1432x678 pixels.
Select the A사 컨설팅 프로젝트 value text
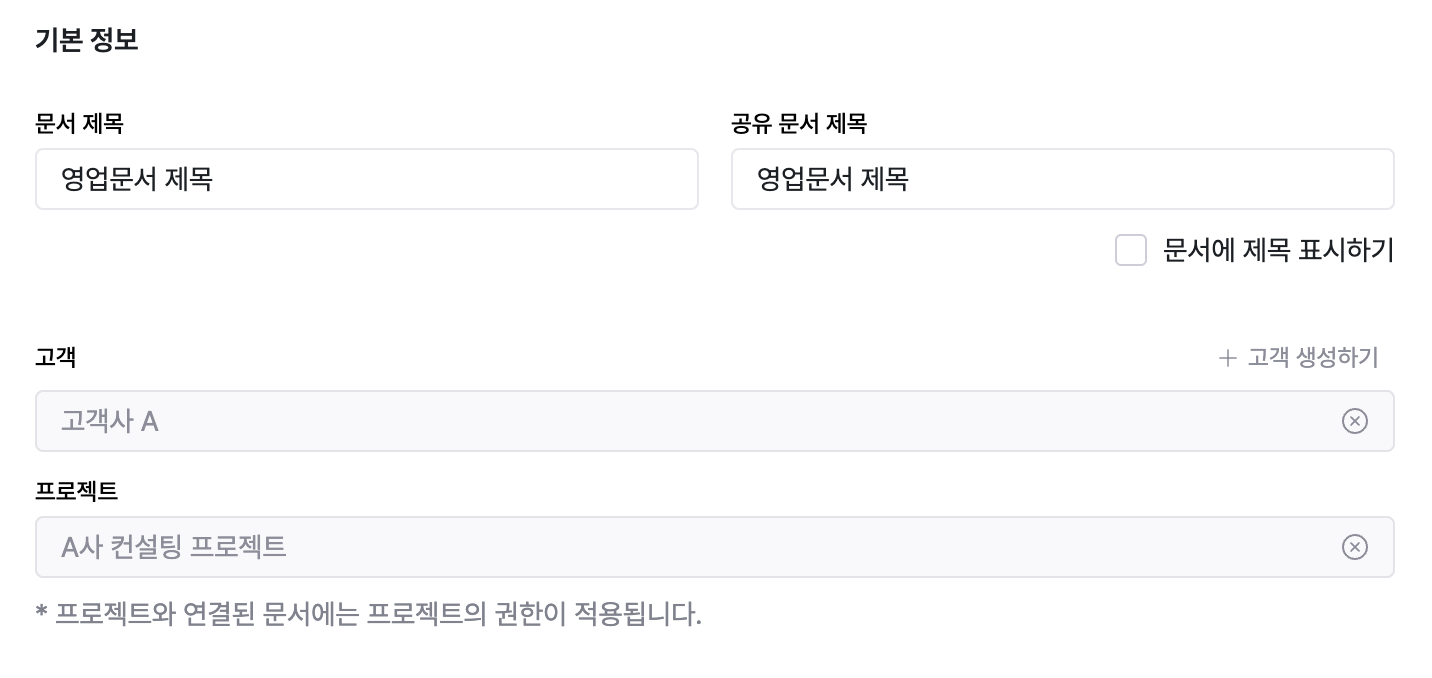click(x=174, y=547)
